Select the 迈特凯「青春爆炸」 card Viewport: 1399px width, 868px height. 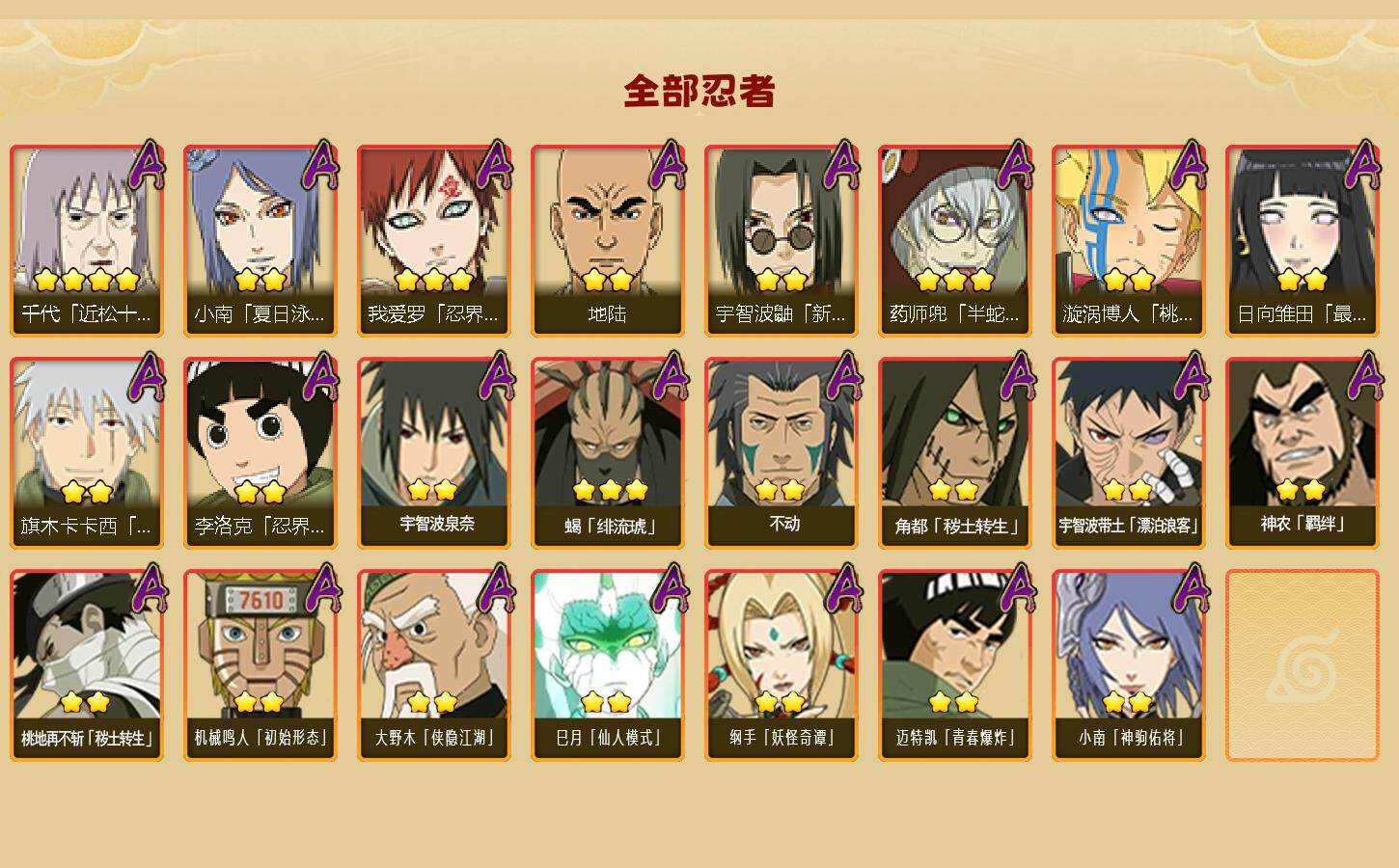(954, 665)
